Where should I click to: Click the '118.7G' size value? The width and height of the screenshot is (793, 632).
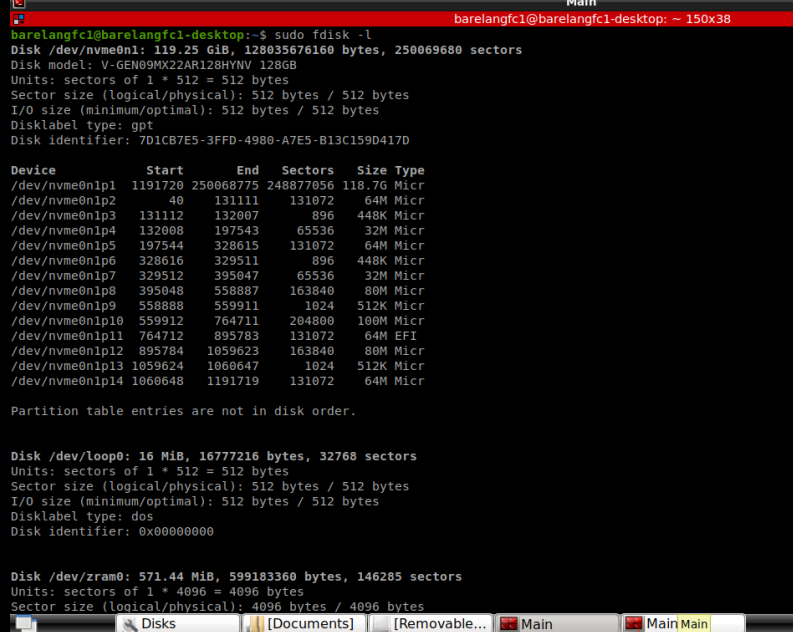pyautogui.click(x=364, y=186)
